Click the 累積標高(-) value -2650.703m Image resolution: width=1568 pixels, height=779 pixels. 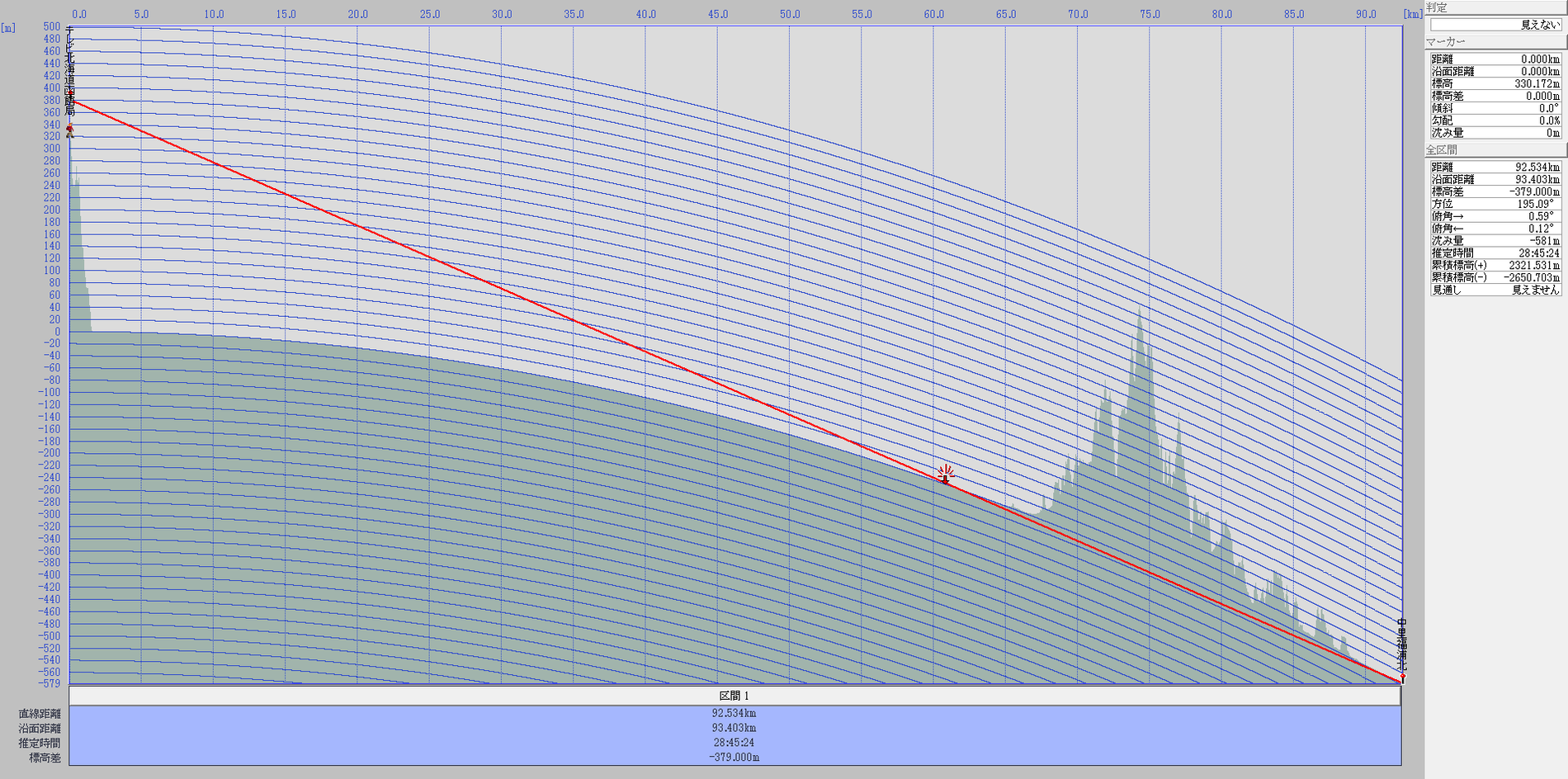tap(1532, 278)
